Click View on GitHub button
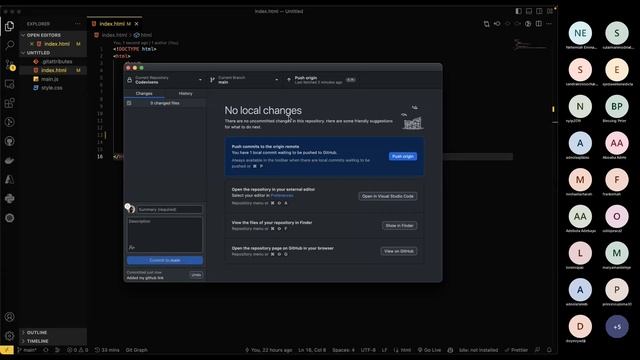This screenshot has height=360, width=640. click(x=398, y=251)
